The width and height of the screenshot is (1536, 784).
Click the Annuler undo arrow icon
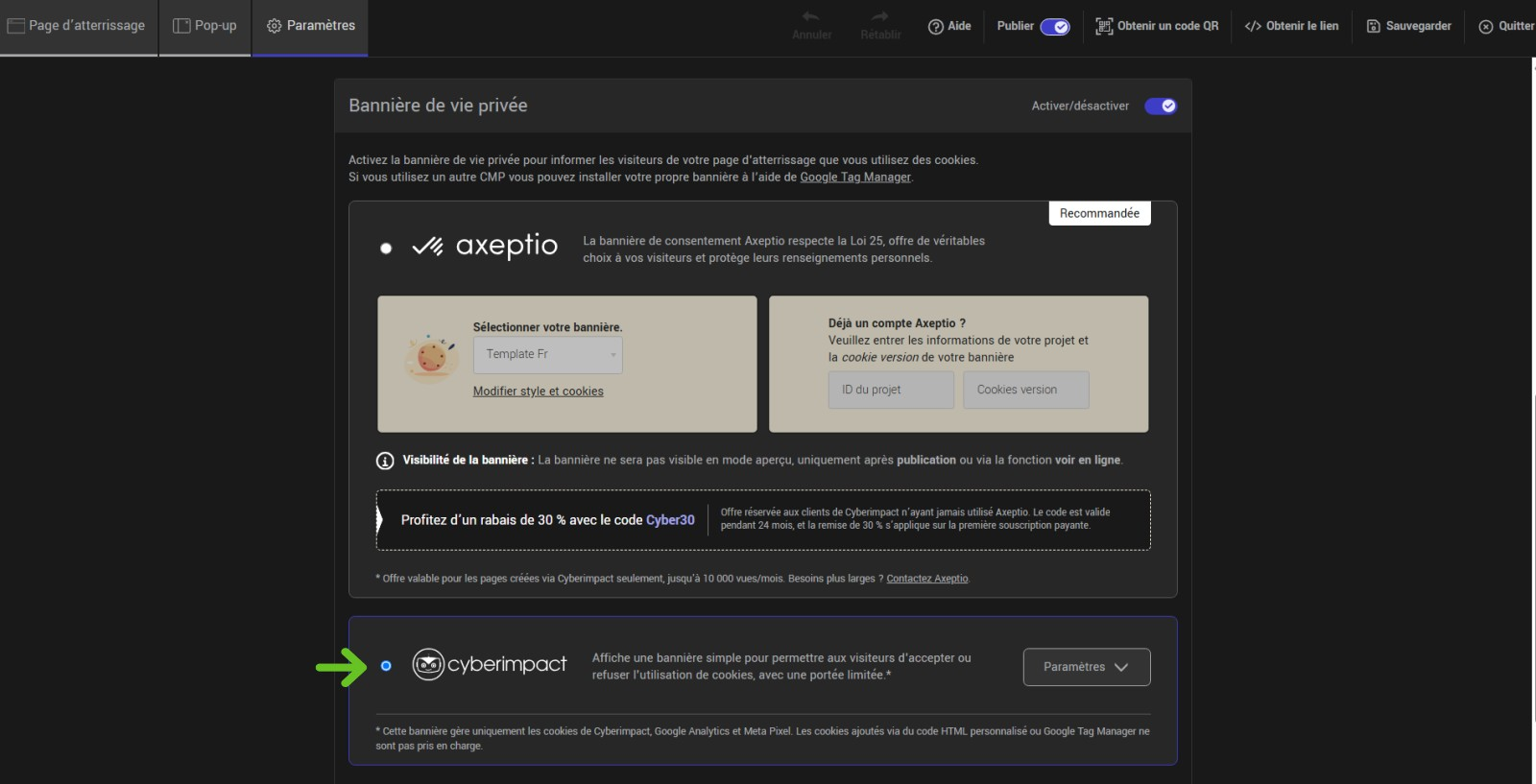pyautogui.click(x=811, y=17)
